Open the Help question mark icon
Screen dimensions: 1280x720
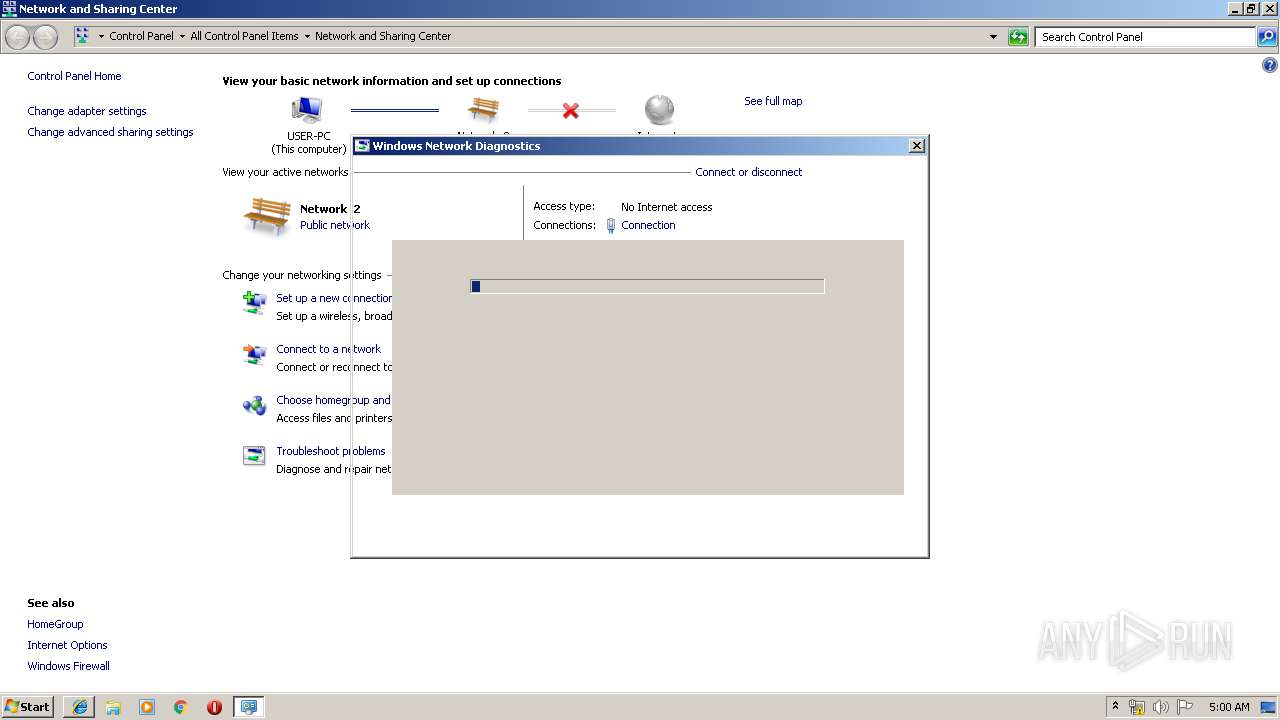(x=1270, y=66)
